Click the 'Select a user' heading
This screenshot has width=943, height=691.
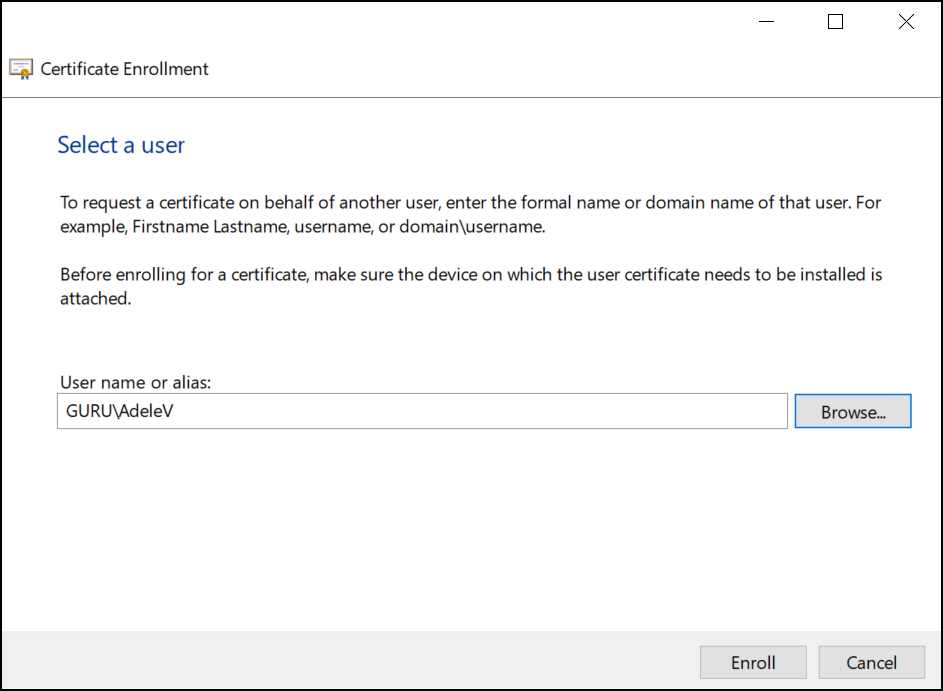[x=121, y=145]
